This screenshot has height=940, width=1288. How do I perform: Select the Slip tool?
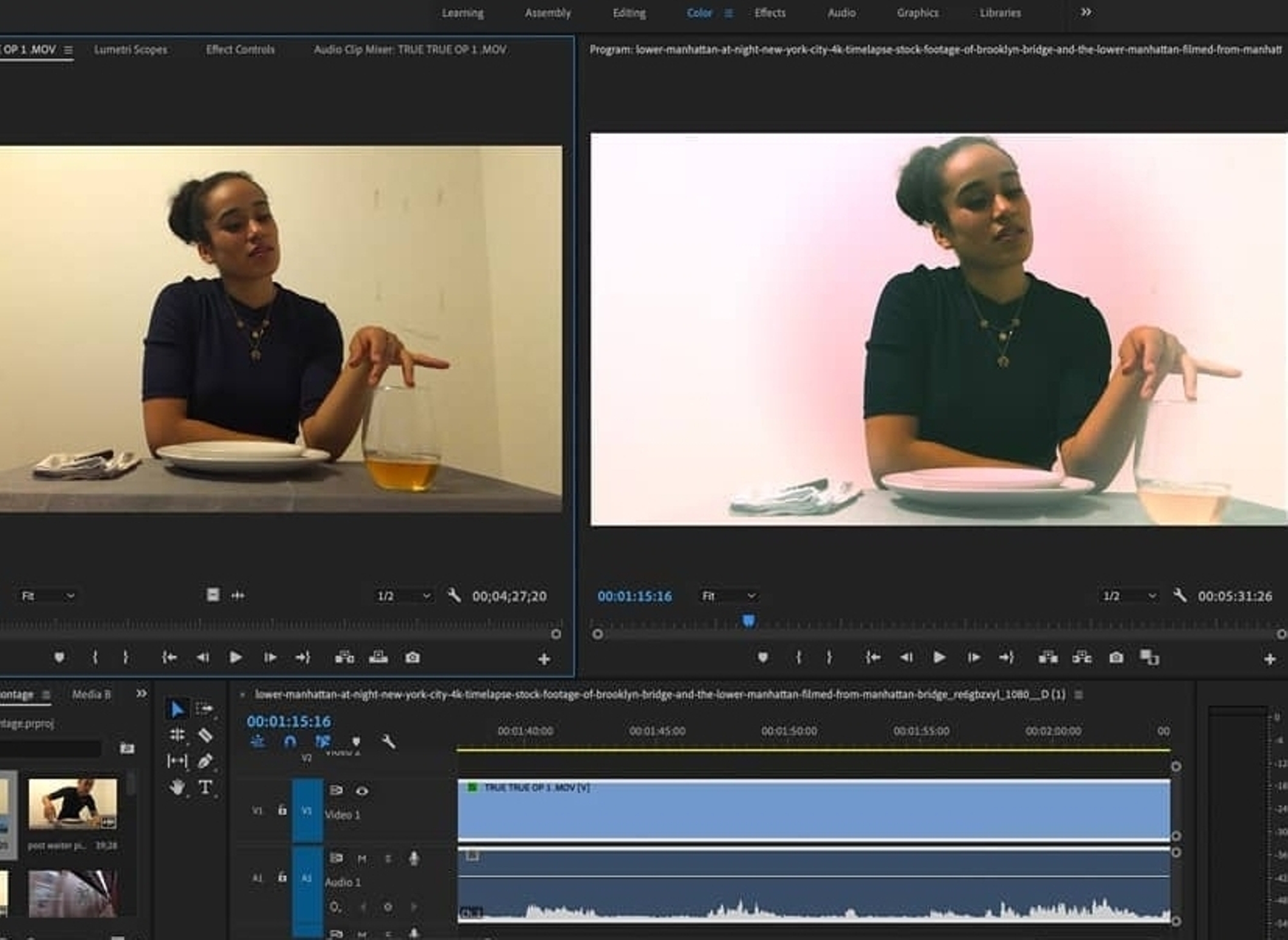click(x=177, y=761)
